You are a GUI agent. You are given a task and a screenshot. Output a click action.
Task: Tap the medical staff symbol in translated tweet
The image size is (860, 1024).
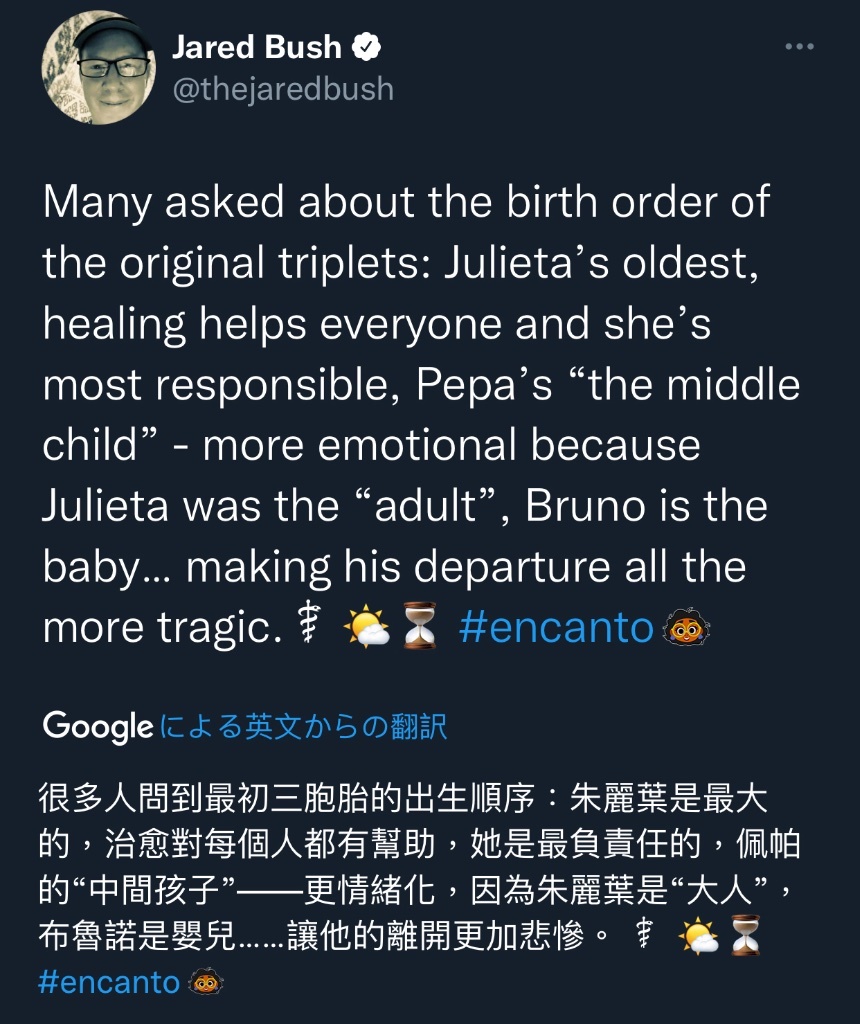tap(645, 933)
